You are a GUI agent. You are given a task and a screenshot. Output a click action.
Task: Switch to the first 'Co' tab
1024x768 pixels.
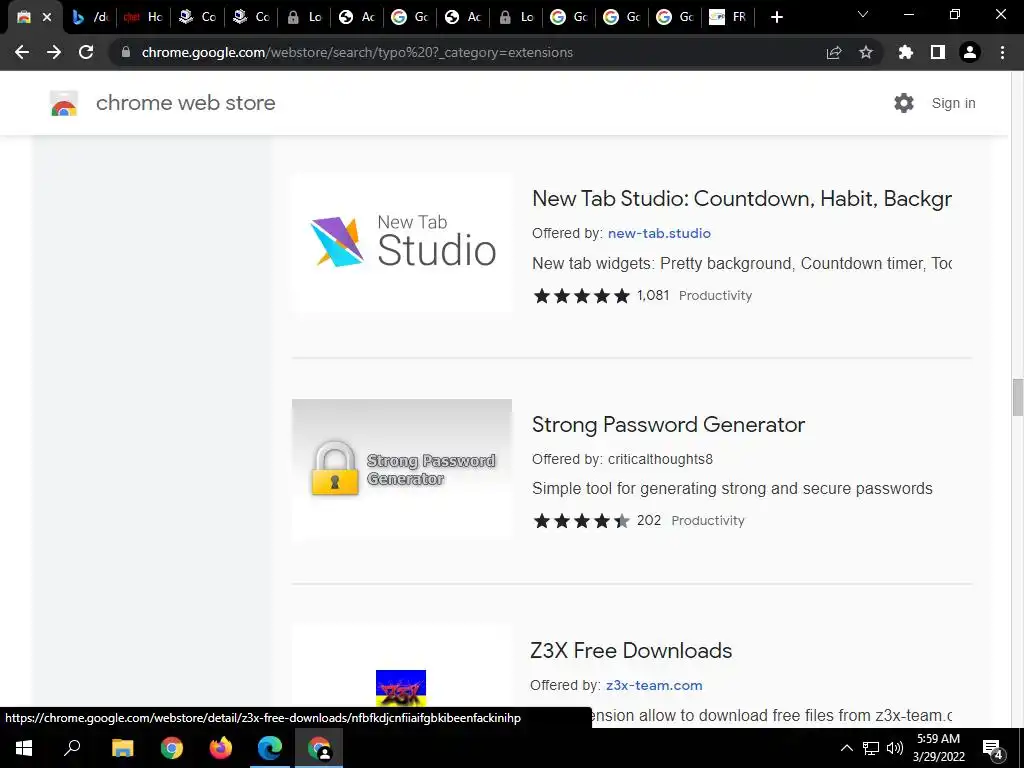pyautogui.click(x=198, y=17)
